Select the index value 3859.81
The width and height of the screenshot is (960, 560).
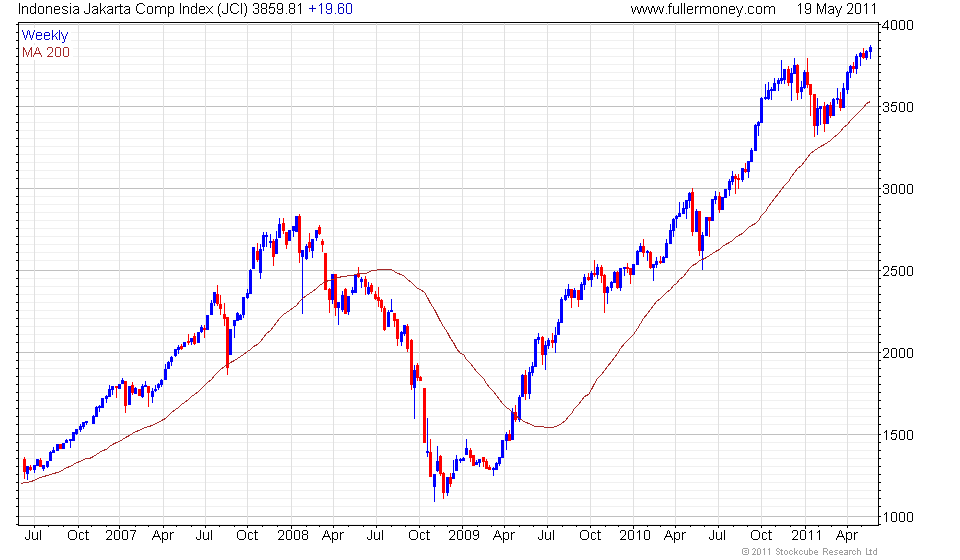point(277,9)
